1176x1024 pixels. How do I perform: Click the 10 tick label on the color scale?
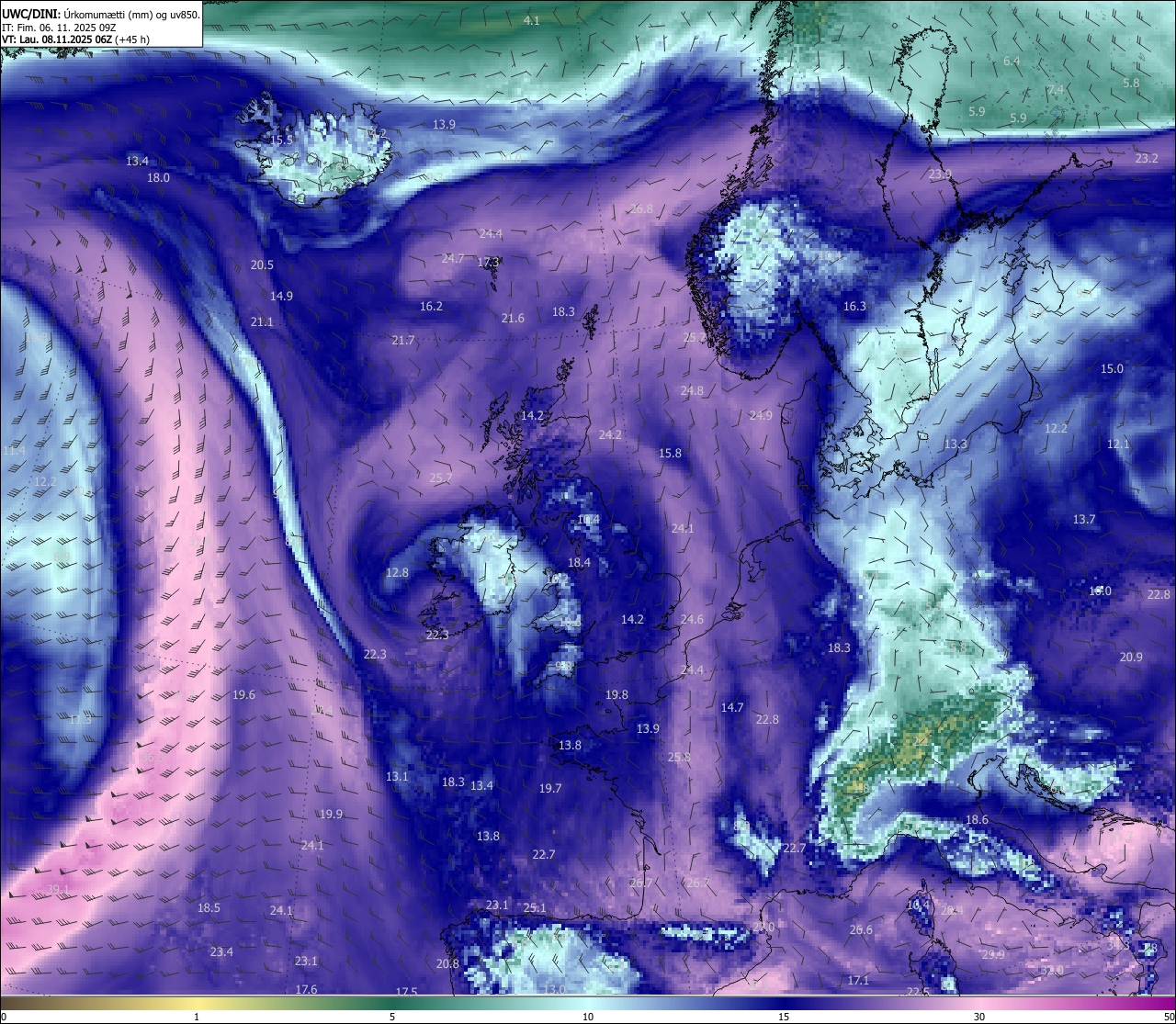588,1017
